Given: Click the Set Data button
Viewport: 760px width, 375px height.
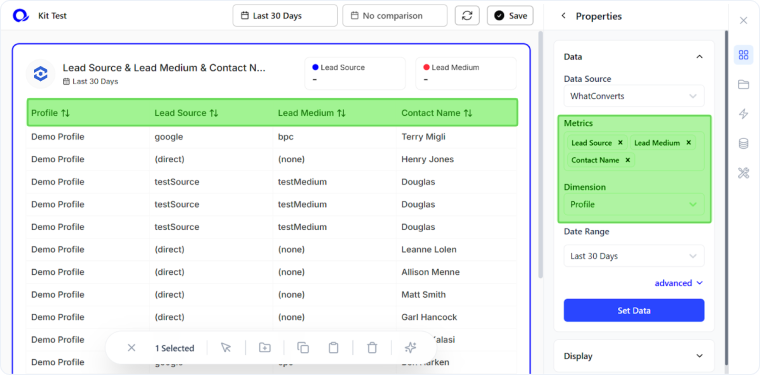Looking at the screenshot, I should [633, 311].
